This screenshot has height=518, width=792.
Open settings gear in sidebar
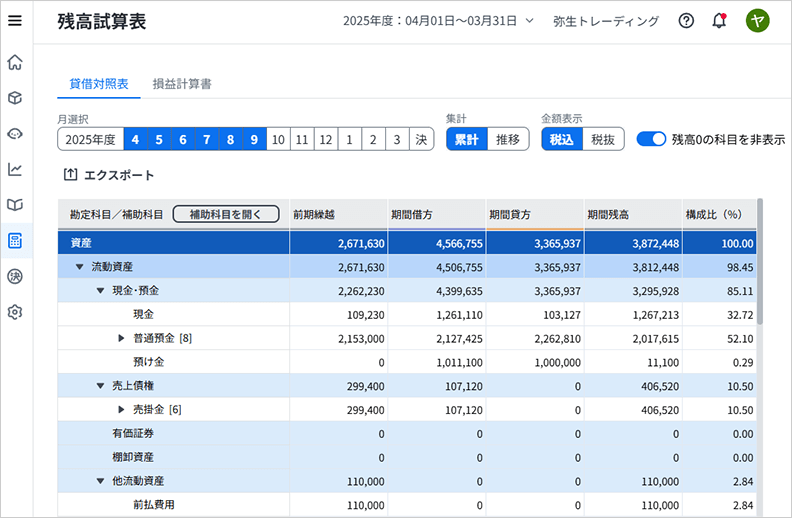coord(15,312)
